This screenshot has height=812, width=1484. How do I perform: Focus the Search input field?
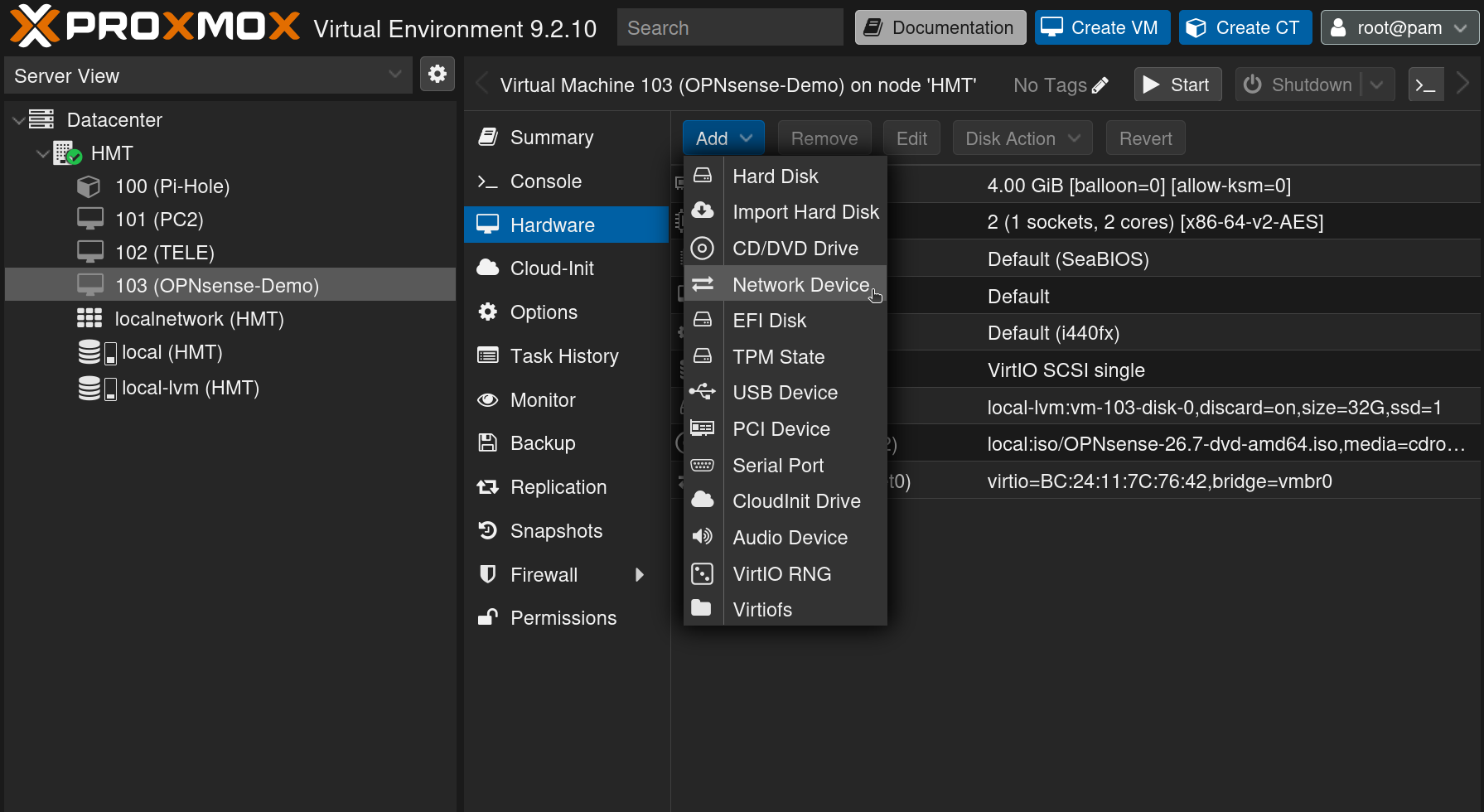coord(730,27)
